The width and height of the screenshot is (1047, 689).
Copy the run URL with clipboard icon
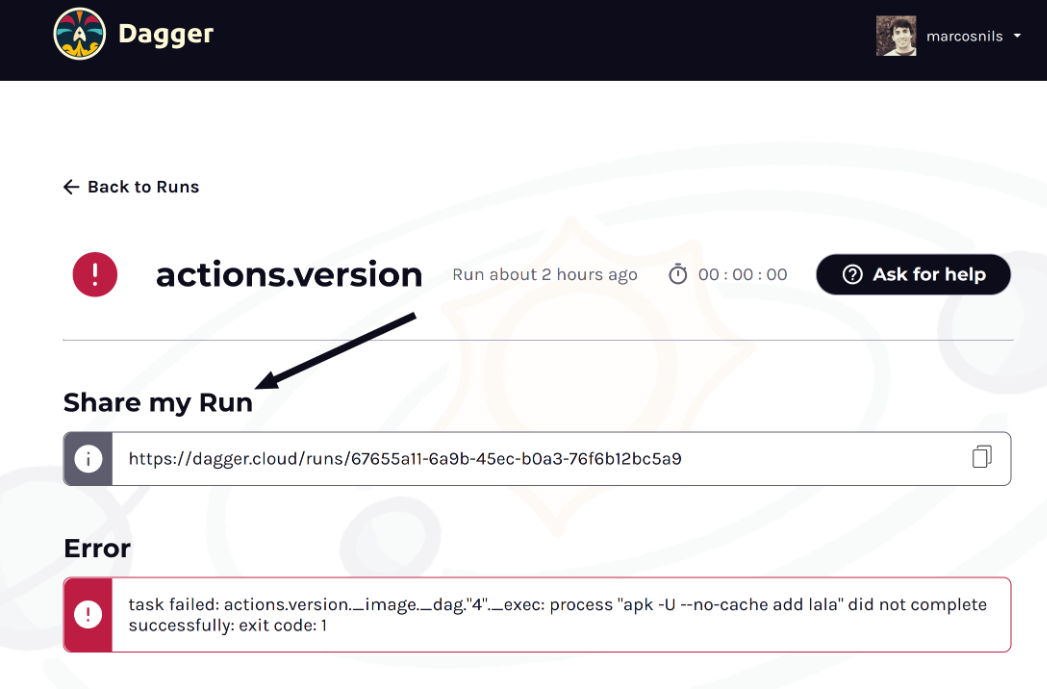(982, 457)
